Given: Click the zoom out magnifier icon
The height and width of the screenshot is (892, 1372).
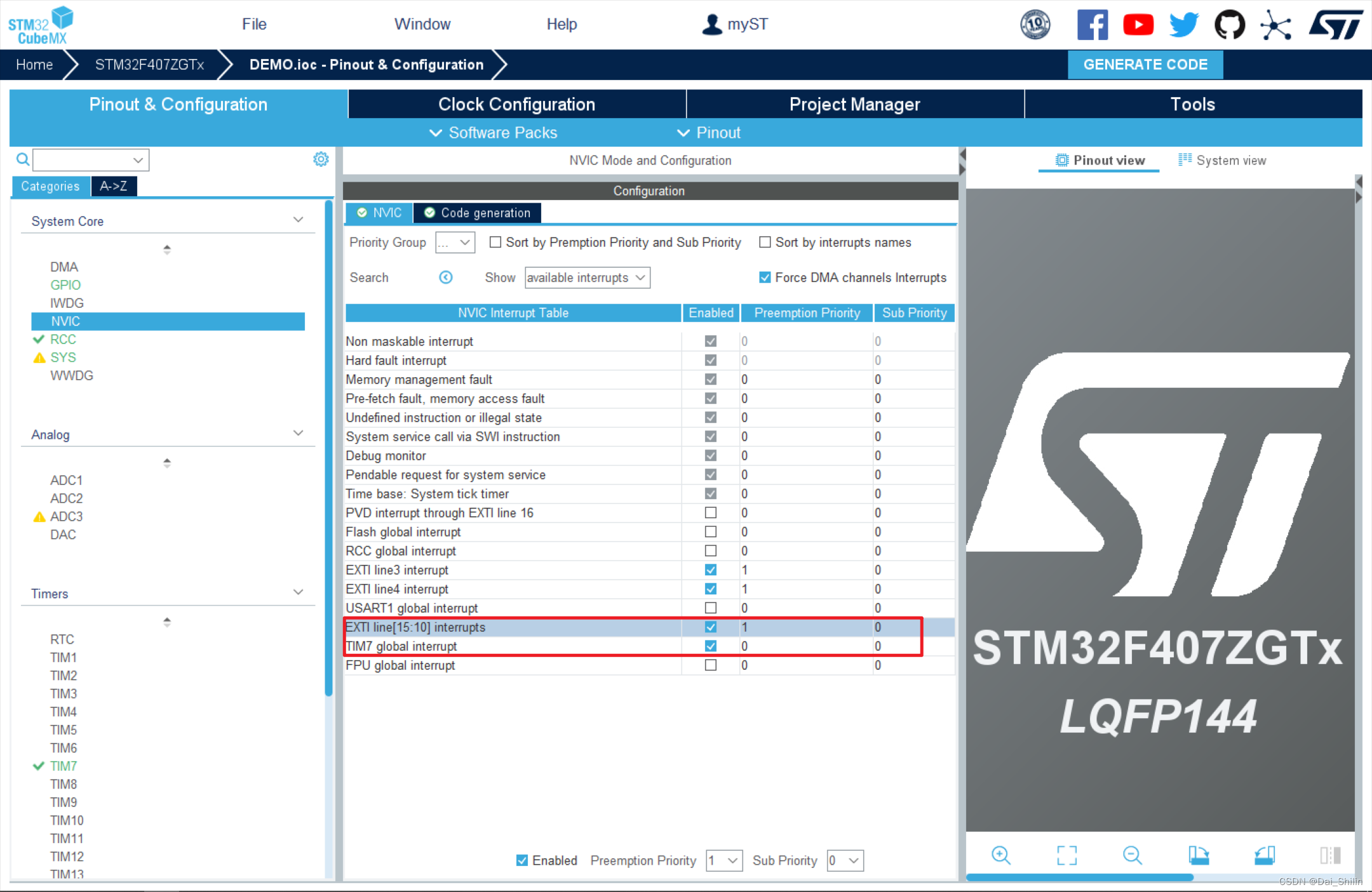Looking at the screenshot, I should click(1132, 855).
